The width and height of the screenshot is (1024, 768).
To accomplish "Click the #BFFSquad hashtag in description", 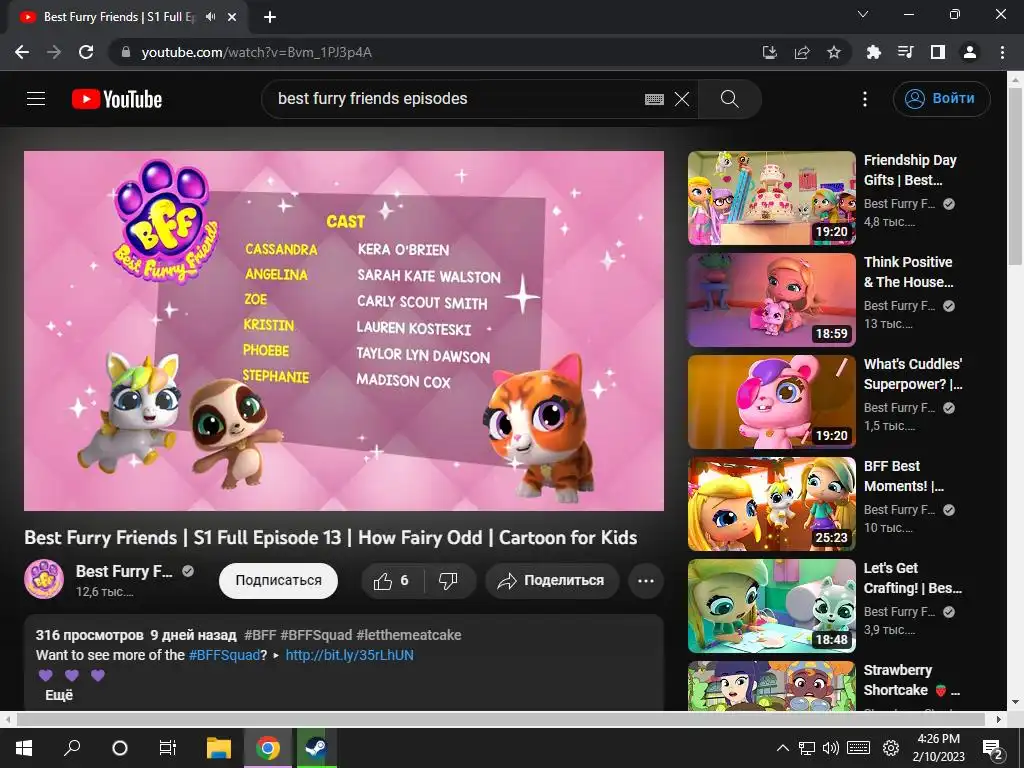I will (224, 655).
